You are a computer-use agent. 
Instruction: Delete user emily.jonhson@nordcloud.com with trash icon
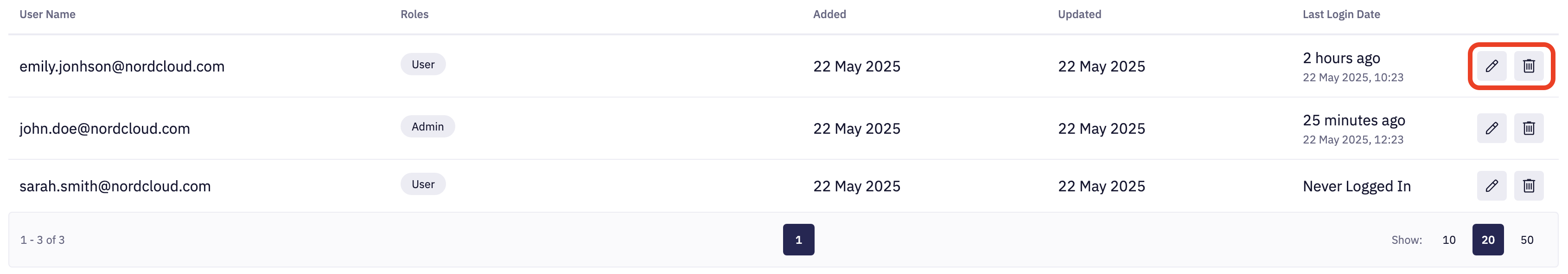[1529, 66]
